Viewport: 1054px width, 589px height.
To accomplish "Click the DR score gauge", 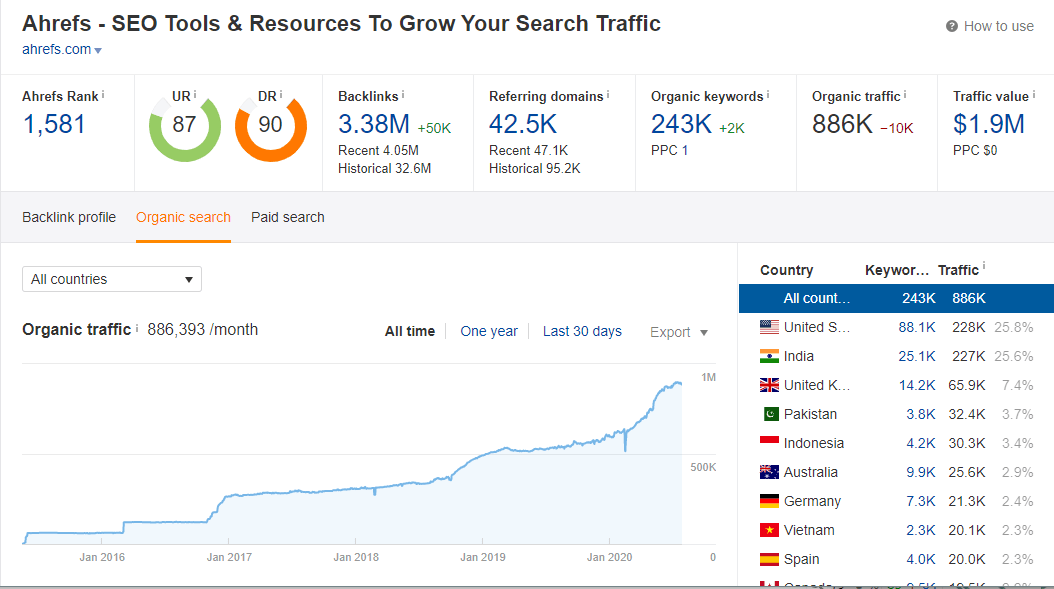I will click(x=270, y=128).
